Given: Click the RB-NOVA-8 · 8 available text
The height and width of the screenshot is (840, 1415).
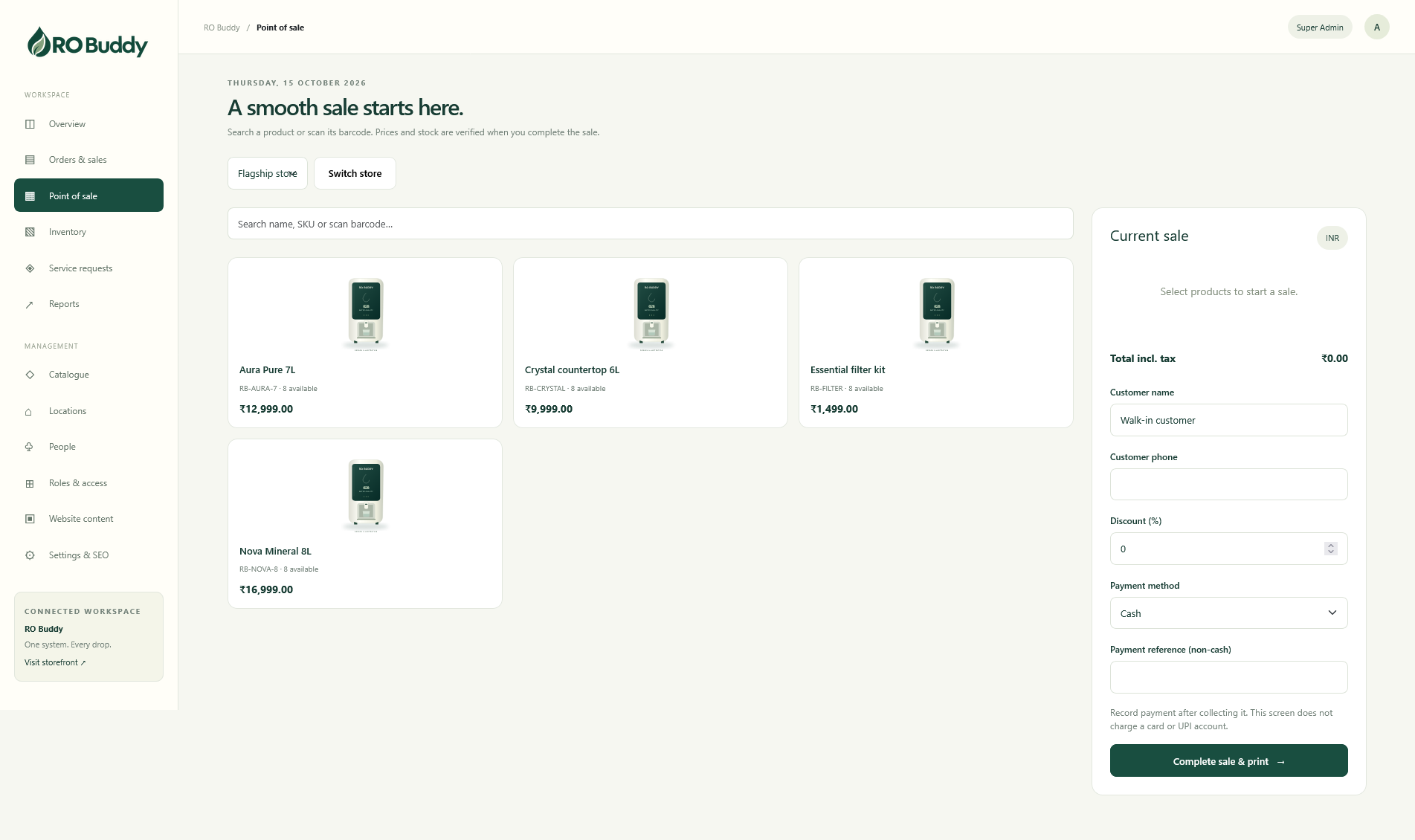Looking at the screenshot, I should [279, 569].
